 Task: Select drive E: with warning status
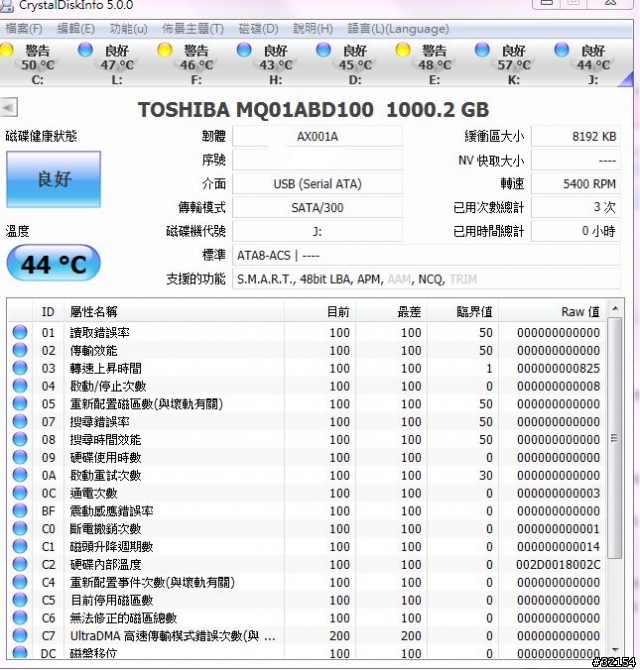pyautogui.click(x=429, y=64)
